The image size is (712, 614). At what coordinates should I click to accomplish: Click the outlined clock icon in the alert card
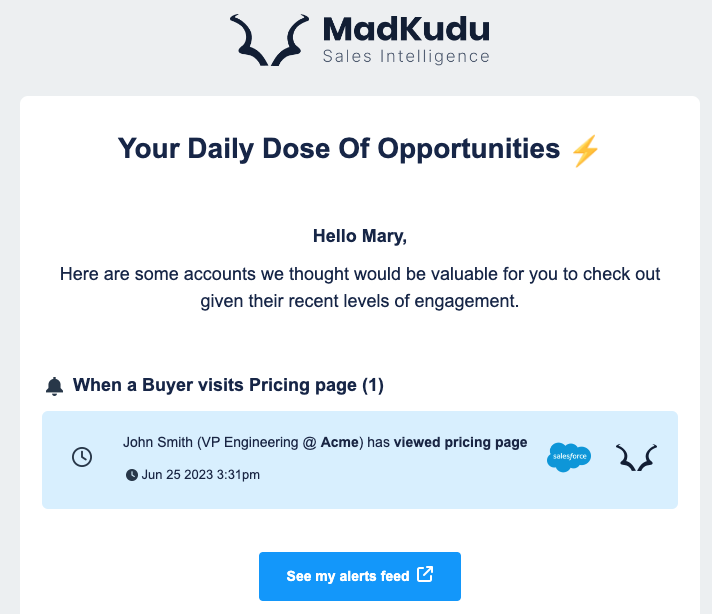(x=82, y=457)
